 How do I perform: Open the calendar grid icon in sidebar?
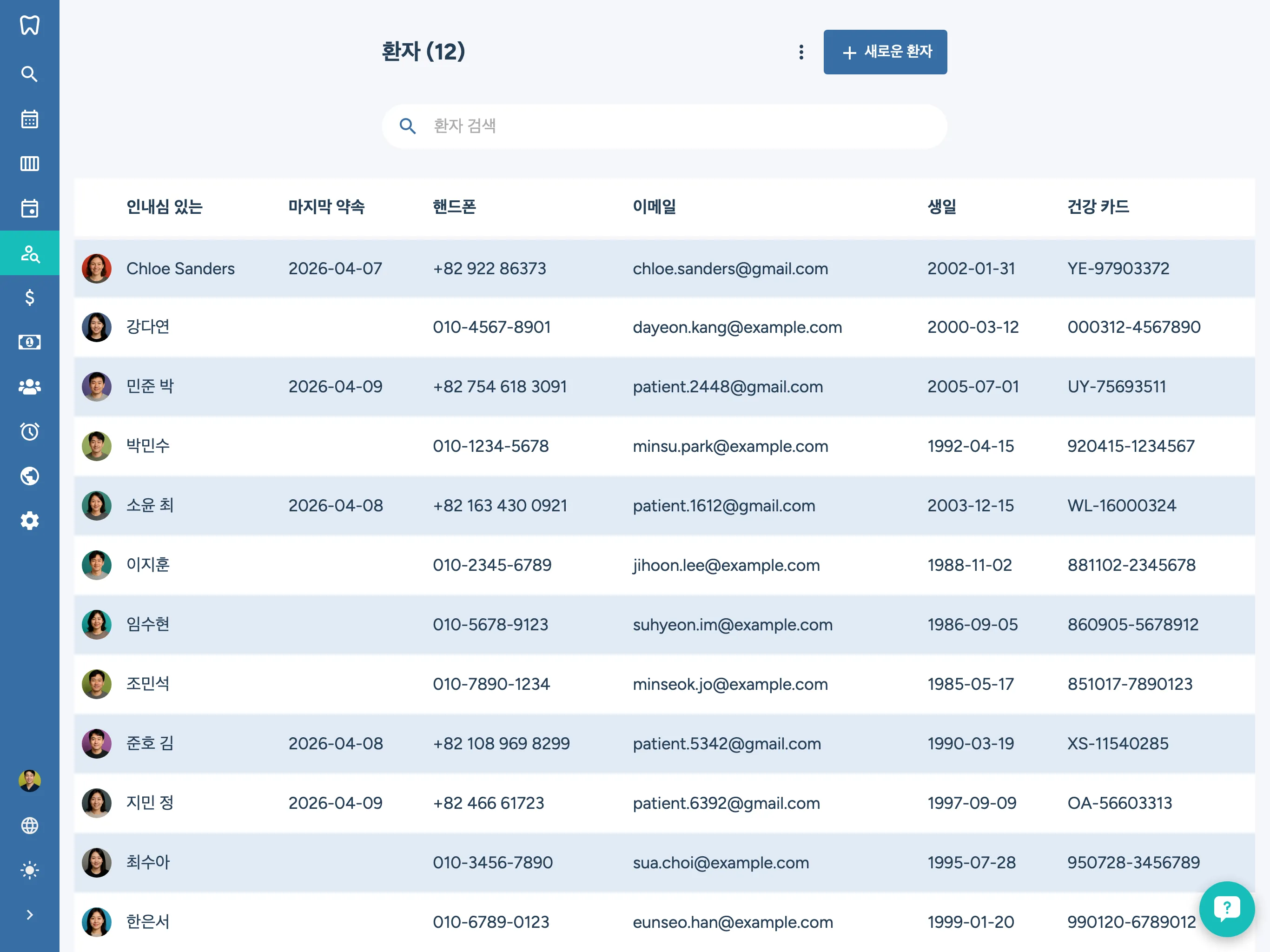[x=29, y=119]
